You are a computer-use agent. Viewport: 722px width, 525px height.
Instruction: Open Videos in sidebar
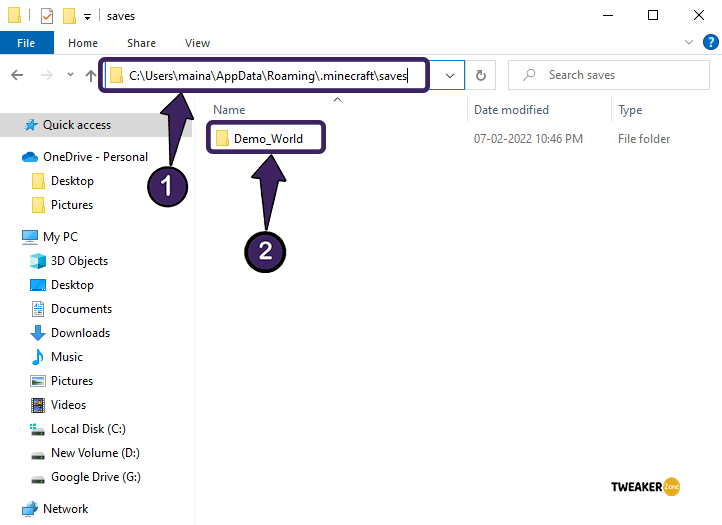(68, 405)
